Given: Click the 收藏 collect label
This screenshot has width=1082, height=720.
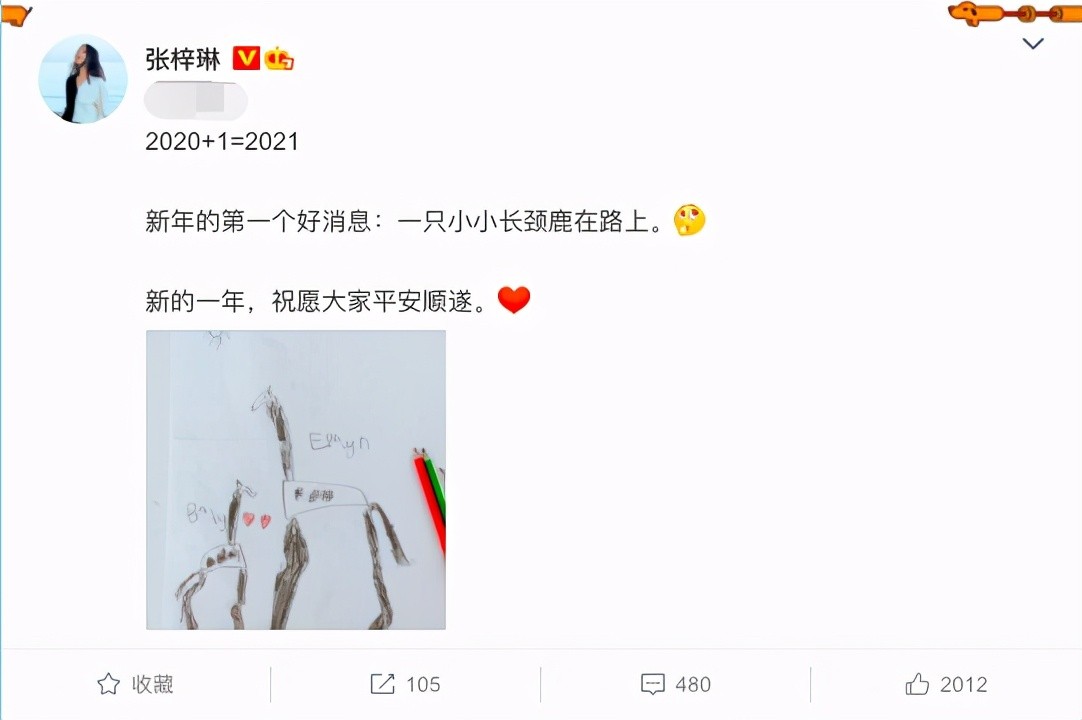Looking at the screenshot, I should pyautogui.click(x=153, y=684).
